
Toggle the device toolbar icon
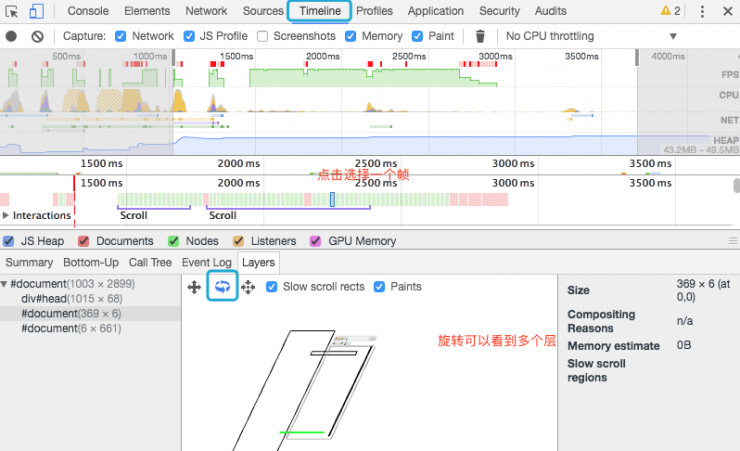click(36, 12)
